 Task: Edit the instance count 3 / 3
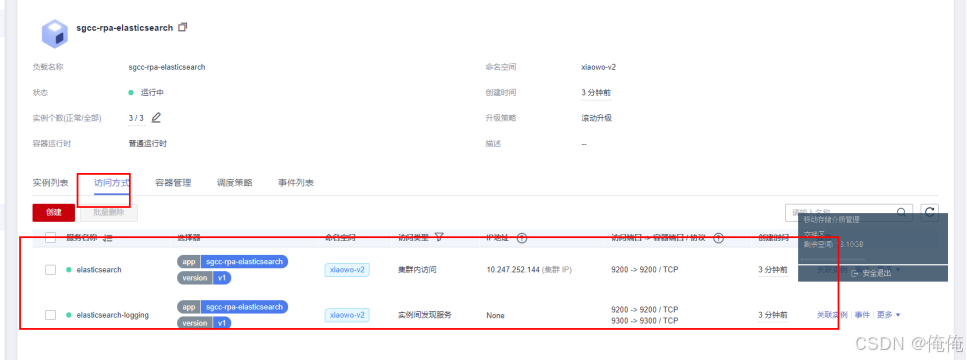156,117
